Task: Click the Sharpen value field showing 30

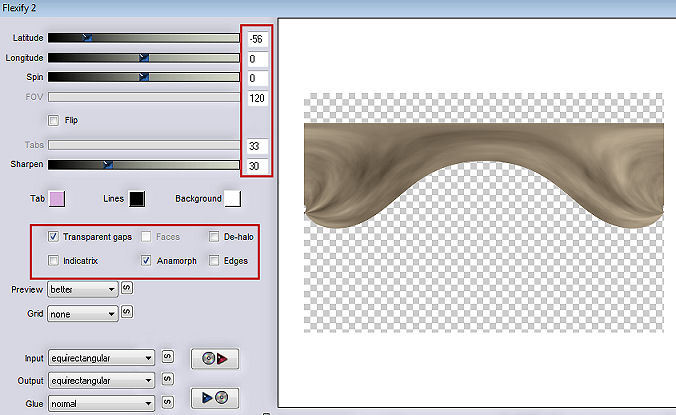Action: point(257,166)
